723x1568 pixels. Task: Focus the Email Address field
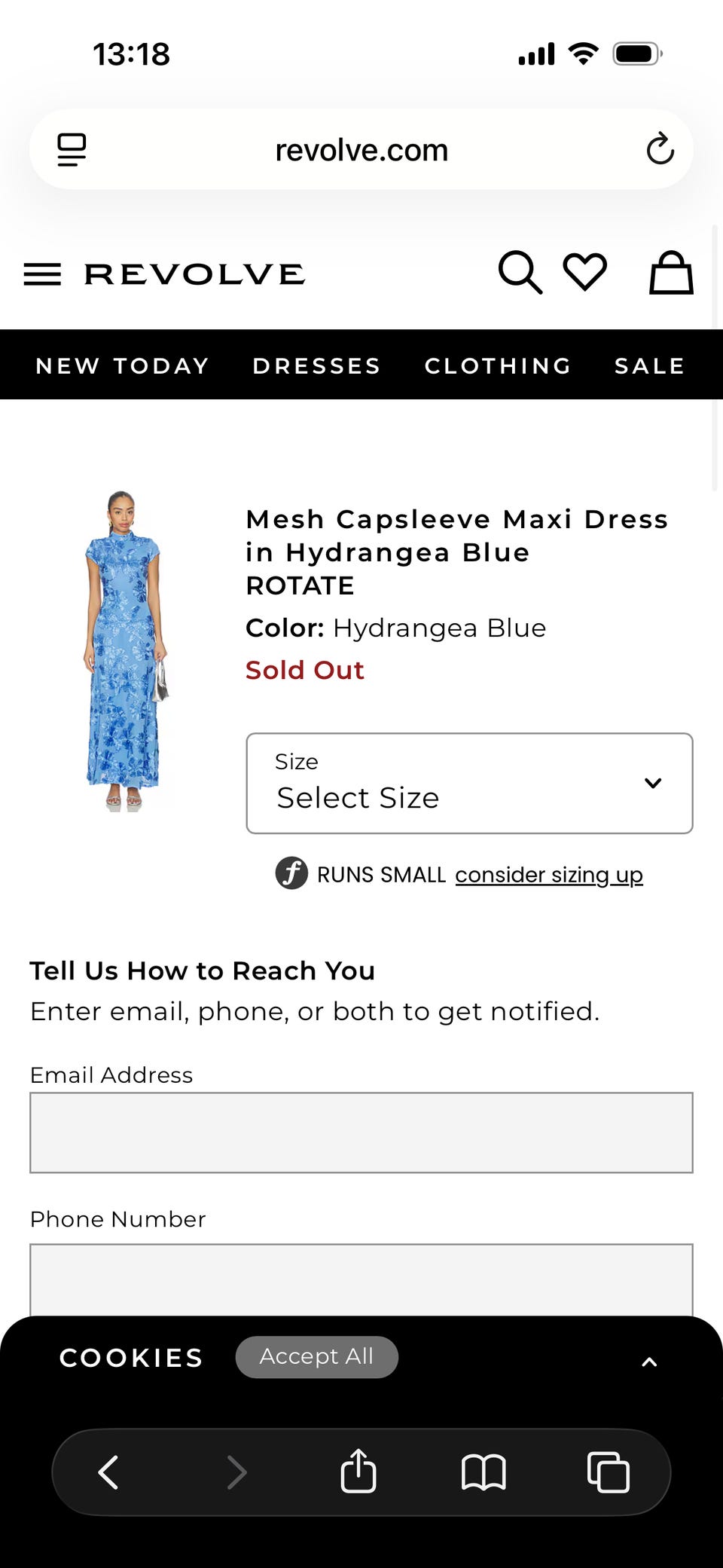click(x=361, y=1132)
